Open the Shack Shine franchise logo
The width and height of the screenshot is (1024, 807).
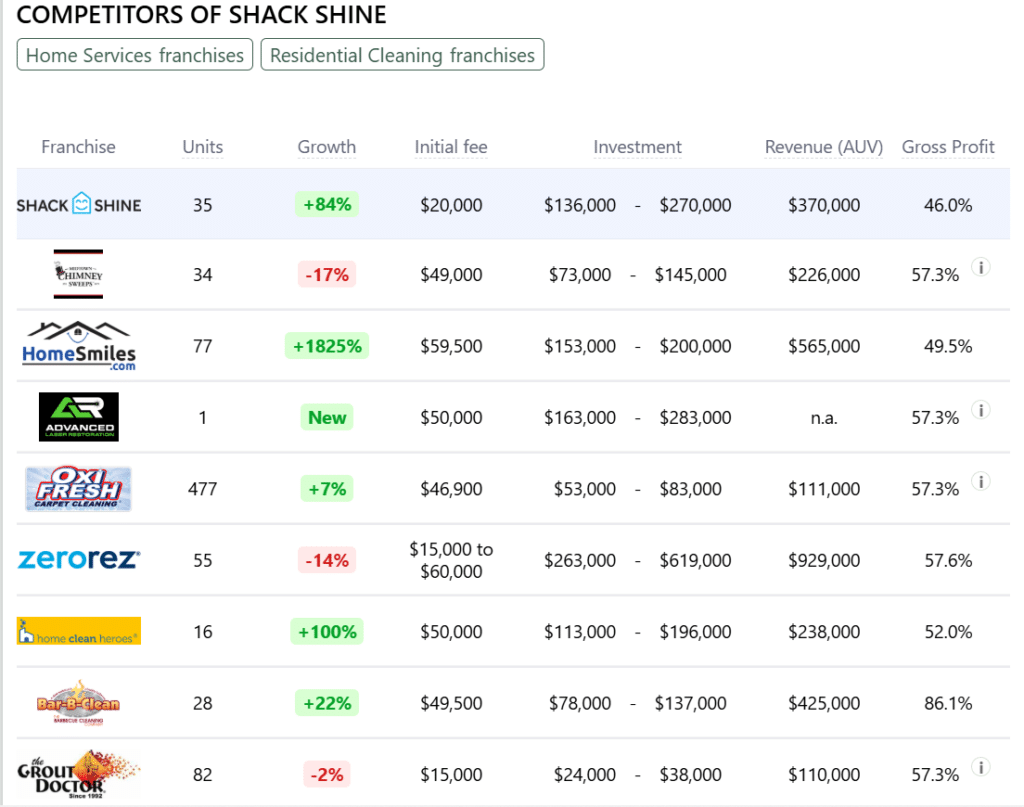tap(78, 205)
